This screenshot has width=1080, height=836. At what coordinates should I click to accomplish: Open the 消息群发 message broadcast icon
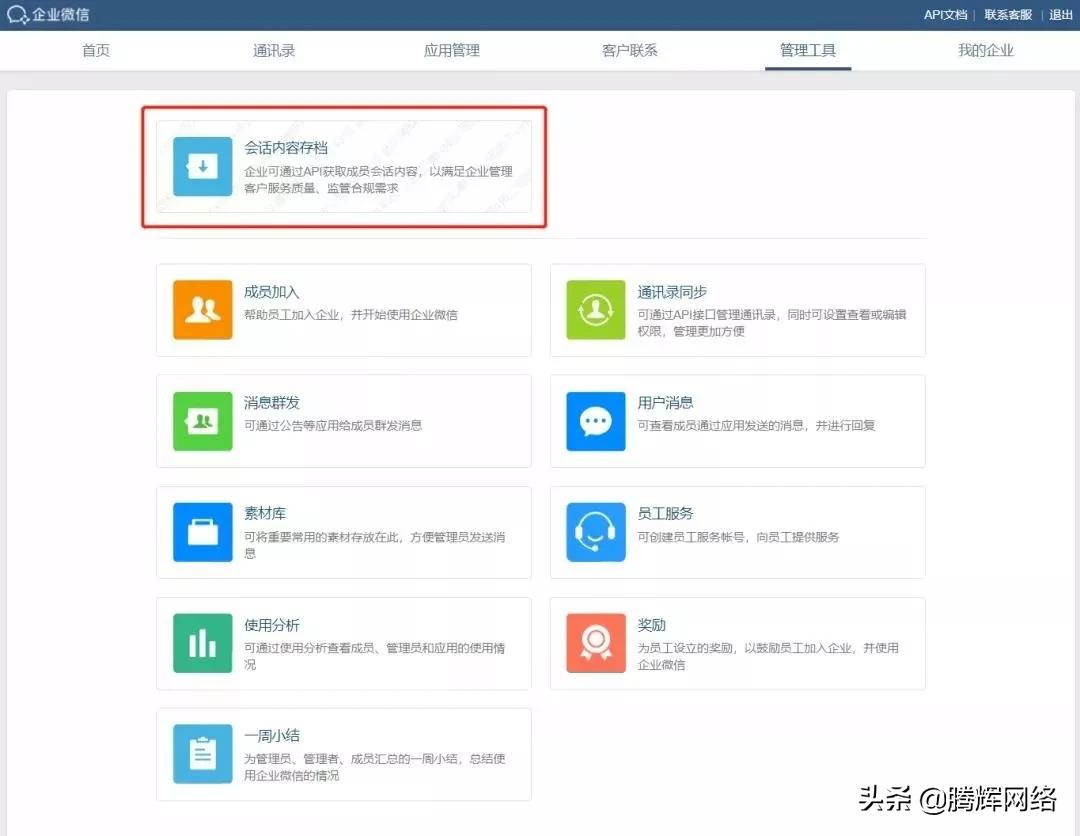click(202, 421)
